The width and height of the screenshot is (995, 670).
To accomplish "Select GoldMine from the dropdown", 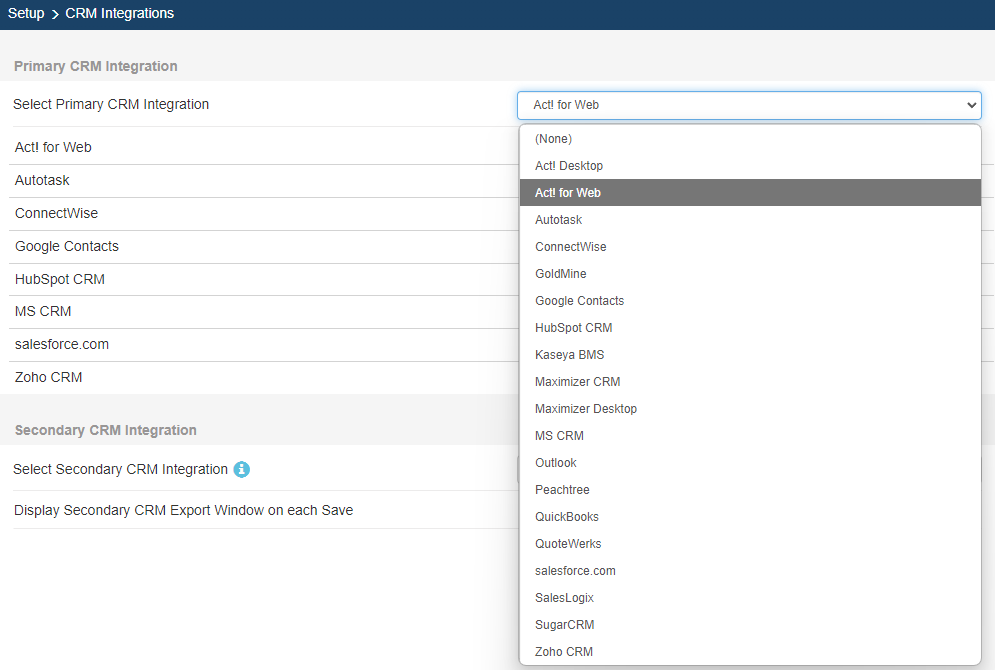I will (x=750, y=273).
